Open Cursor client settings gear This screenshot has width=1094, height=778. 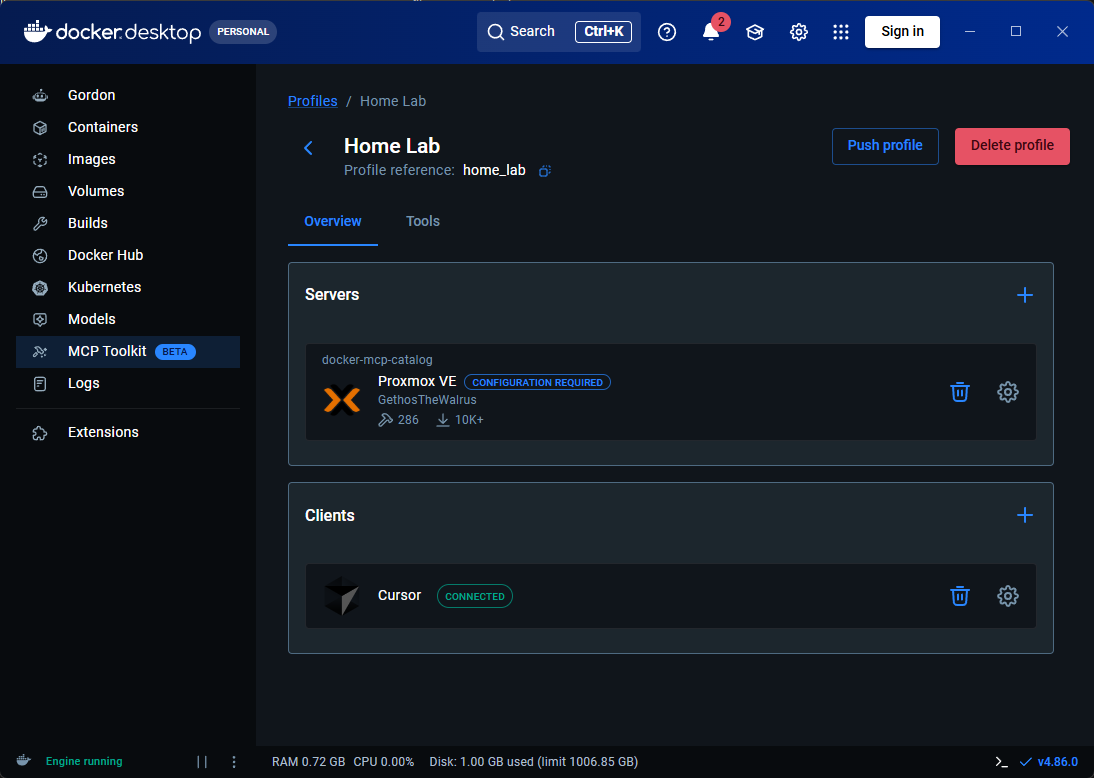tap(1007, 596)
